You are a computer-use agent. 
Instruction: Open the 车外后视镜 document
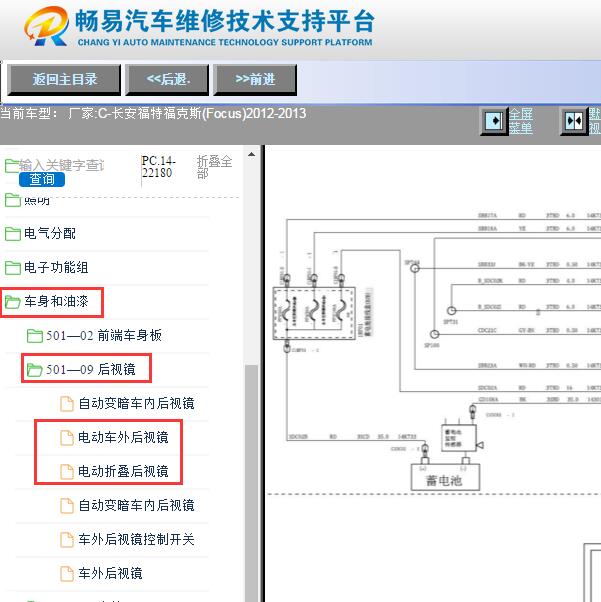(110, 573)
